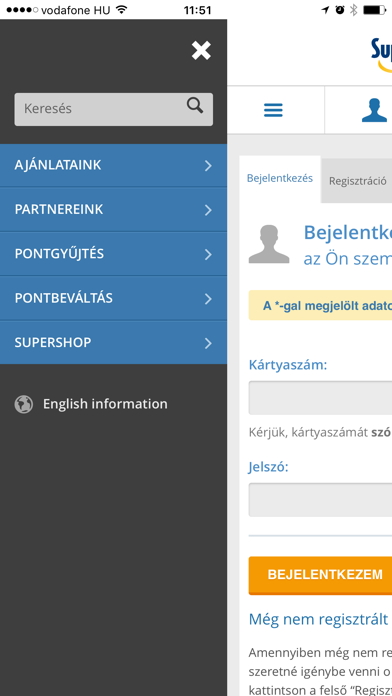Expand the PARTNEREINK chevron arrow

[208, 210]
